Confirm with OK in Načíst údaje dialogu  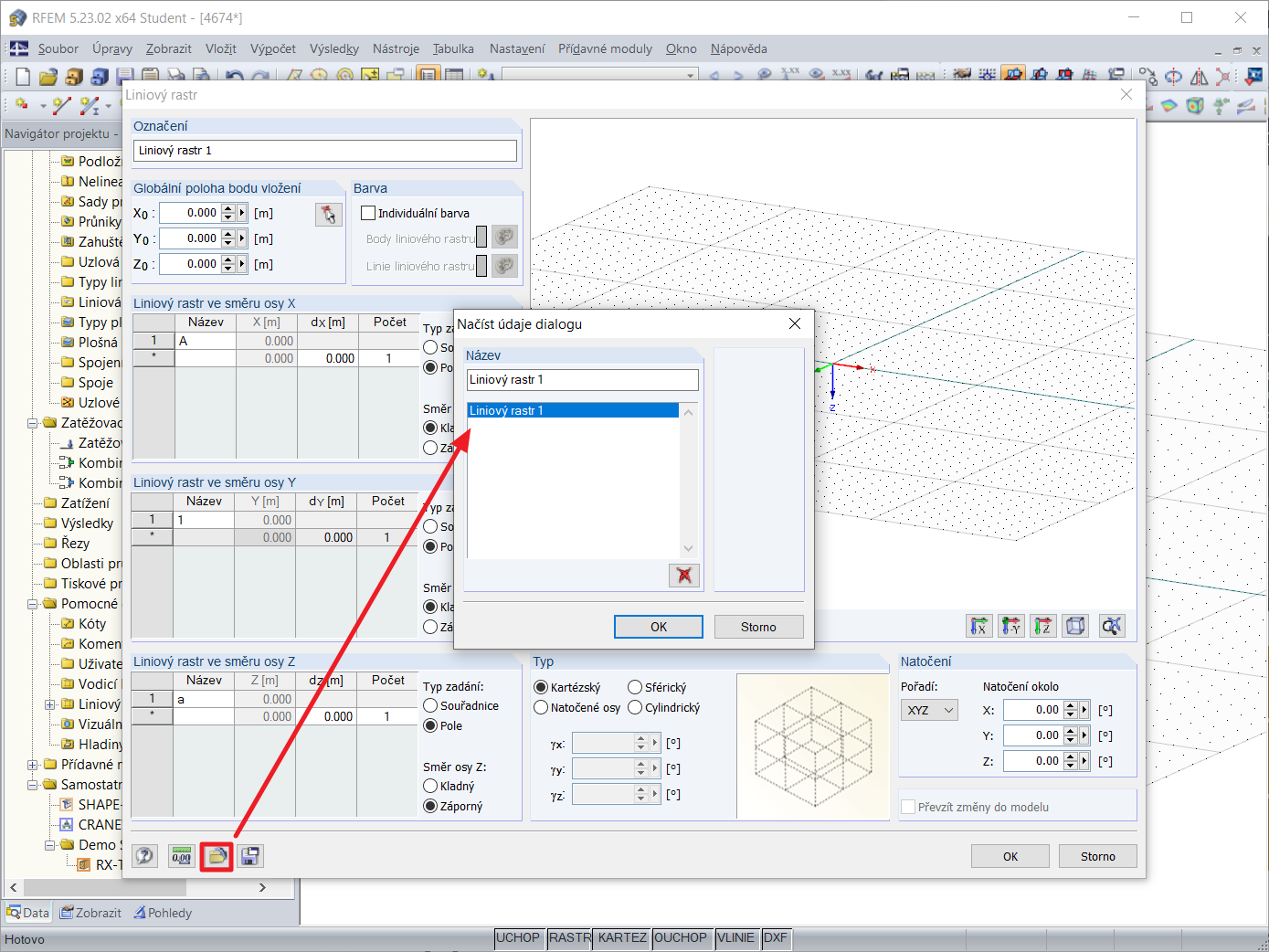pyautogui.click(x=659, y=627)
